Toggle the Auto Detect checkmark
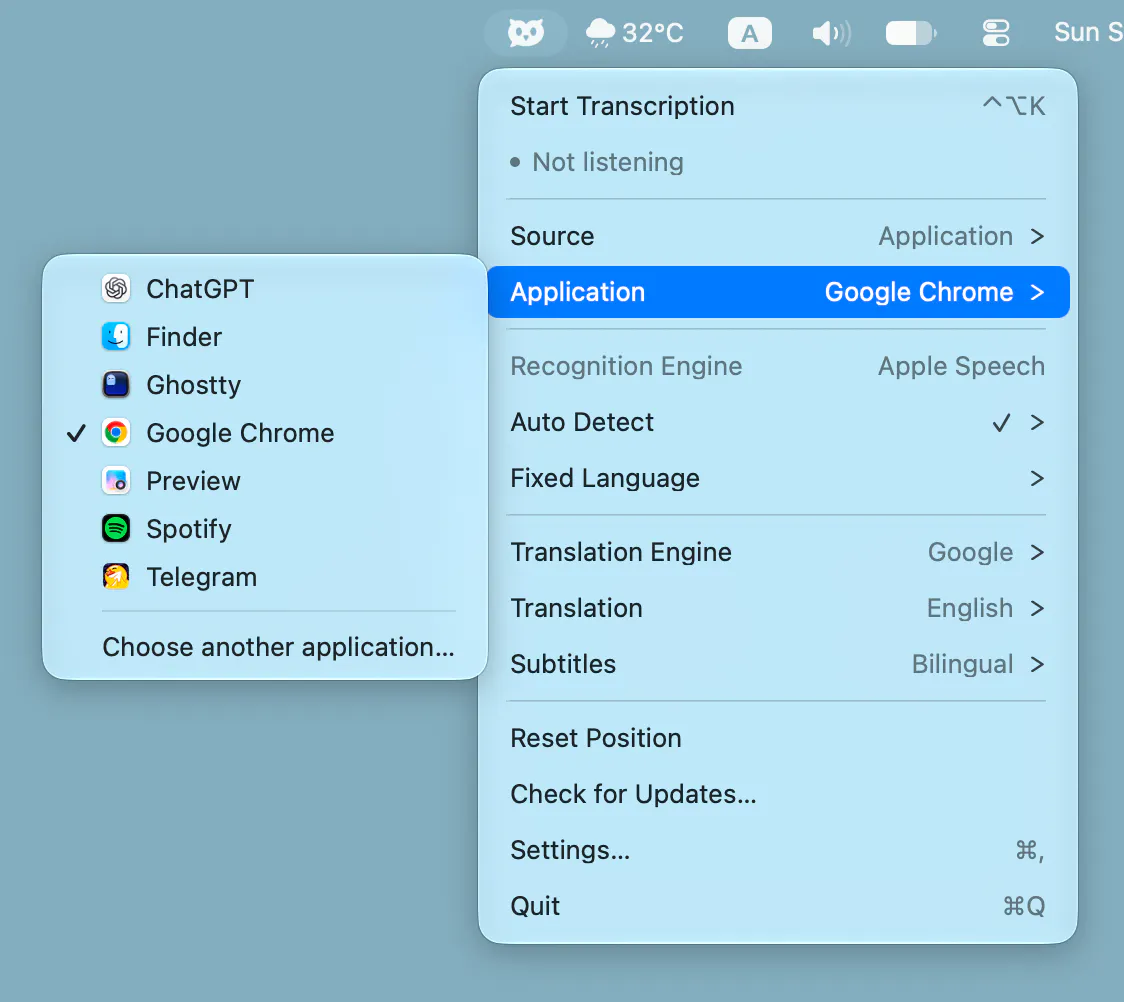 point(1001,423)
